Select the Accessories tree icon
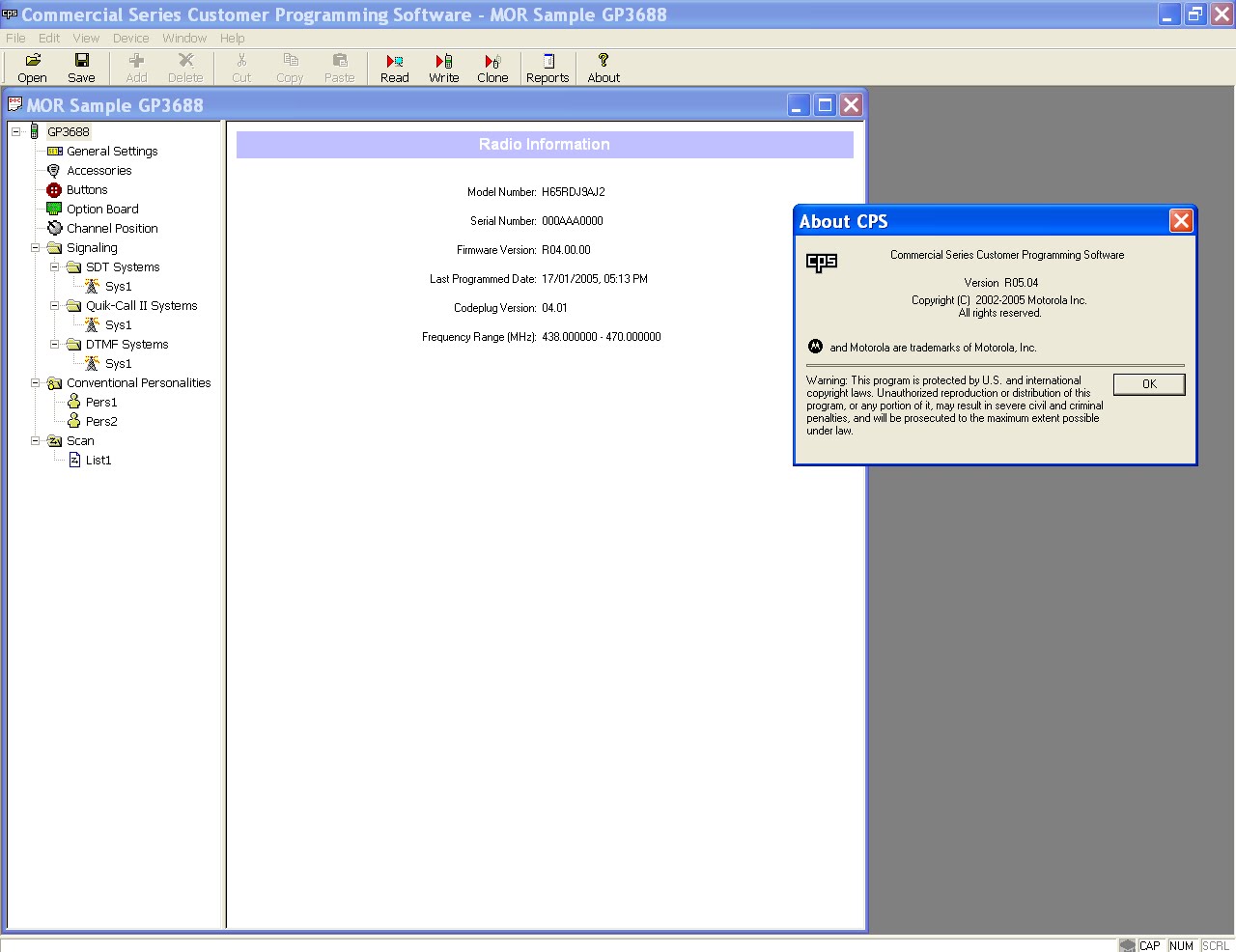 click(54, 170)
